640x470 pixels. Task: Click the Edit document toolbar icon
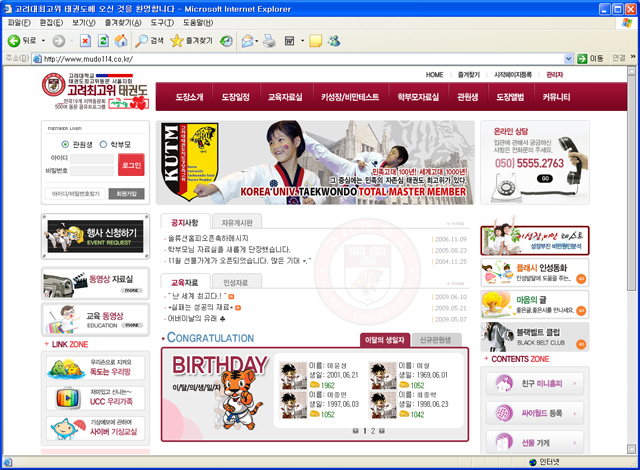pyautogui.click(x=289, y=40)
